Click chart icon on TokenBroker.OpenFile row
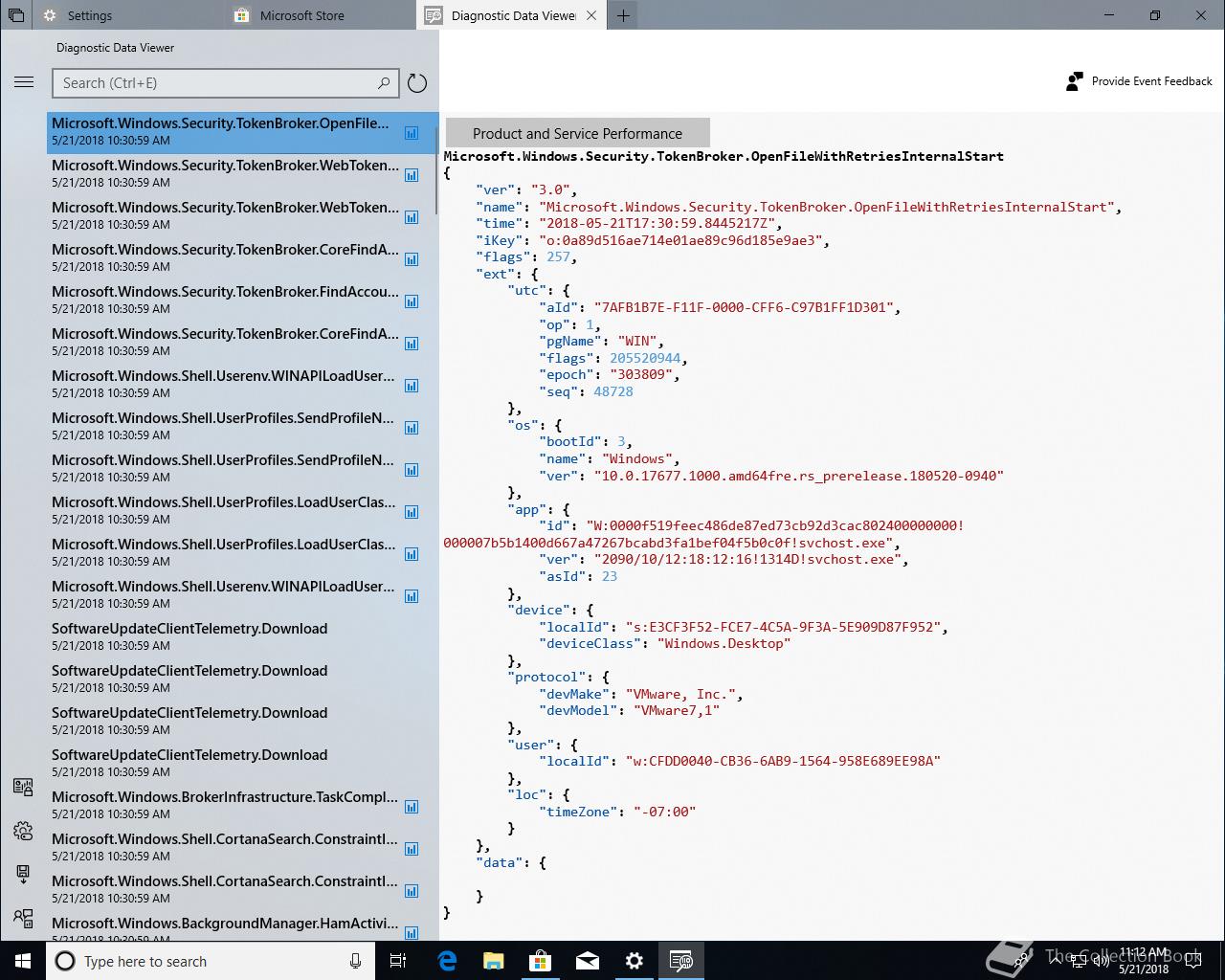The image size is (1225, 980). [412, 133]
